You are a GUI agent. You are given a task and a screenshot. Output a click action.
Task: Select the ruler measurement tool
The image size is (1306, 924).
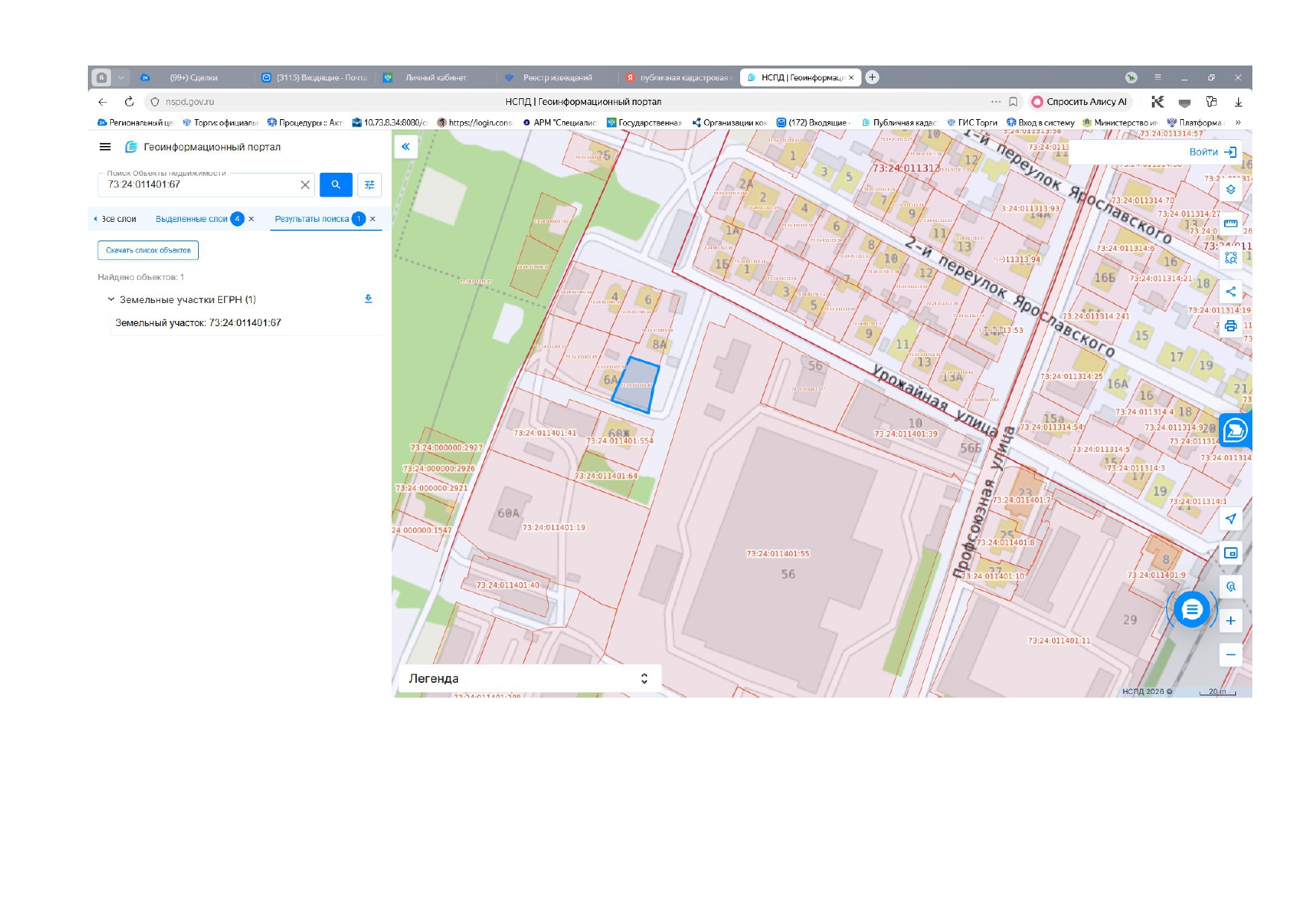coord(1230,223)
